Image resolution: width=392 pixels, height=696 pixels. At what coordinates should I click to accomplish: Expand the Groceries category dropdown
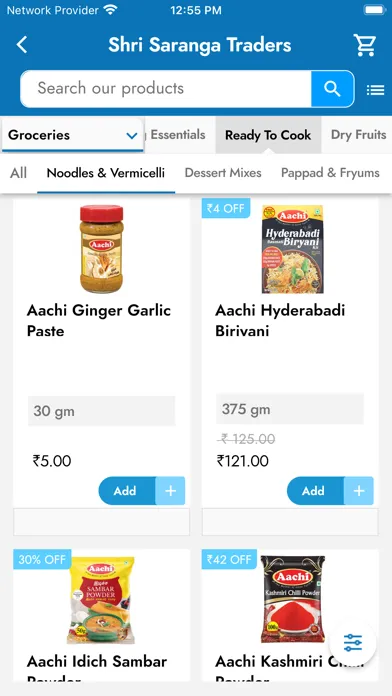point(72,135)
